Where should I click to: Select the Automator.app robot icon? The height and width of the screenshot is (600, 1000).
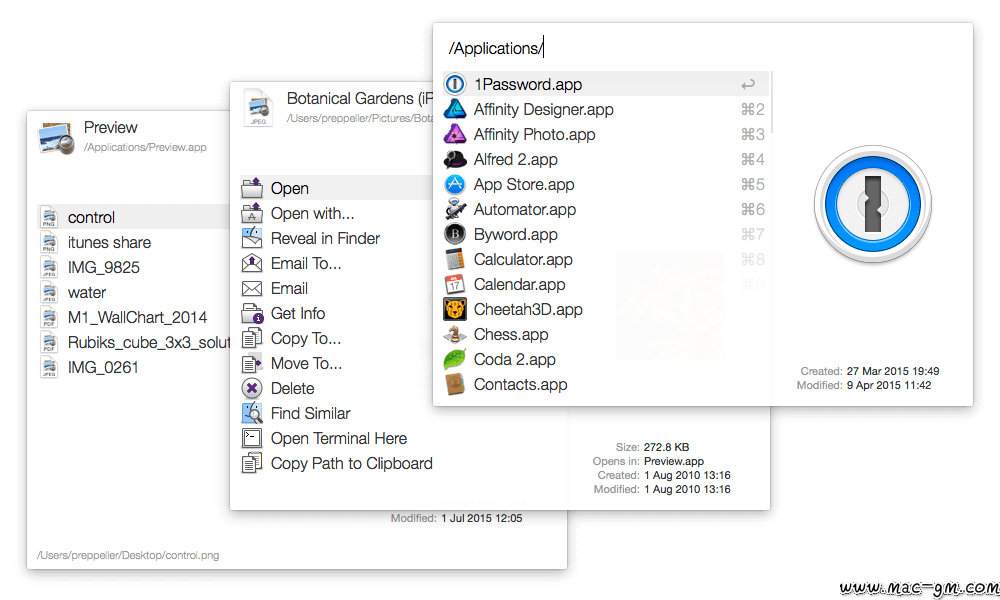point(455,209)
